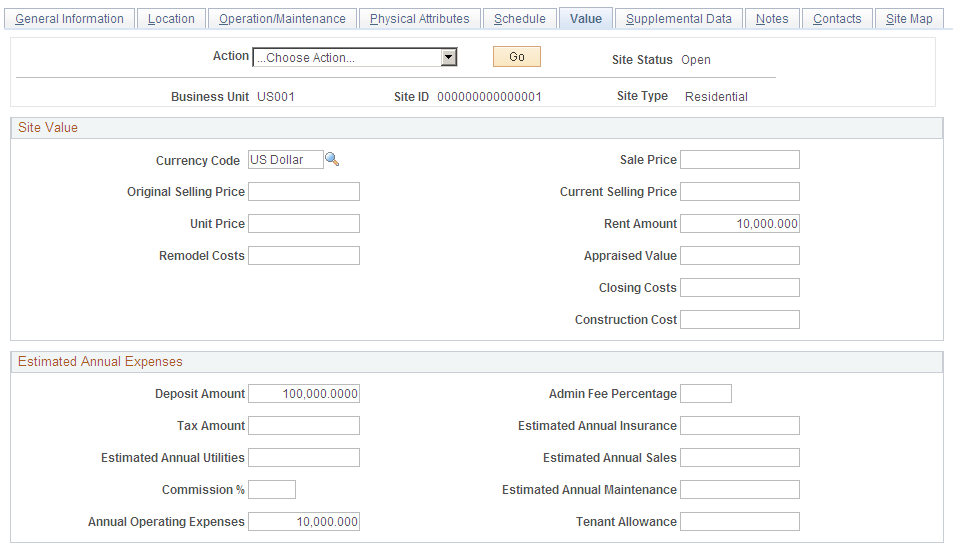View the Contacts tab
Image resolution: width=953 pixels, height=549 pixels.
coord(838,19)
